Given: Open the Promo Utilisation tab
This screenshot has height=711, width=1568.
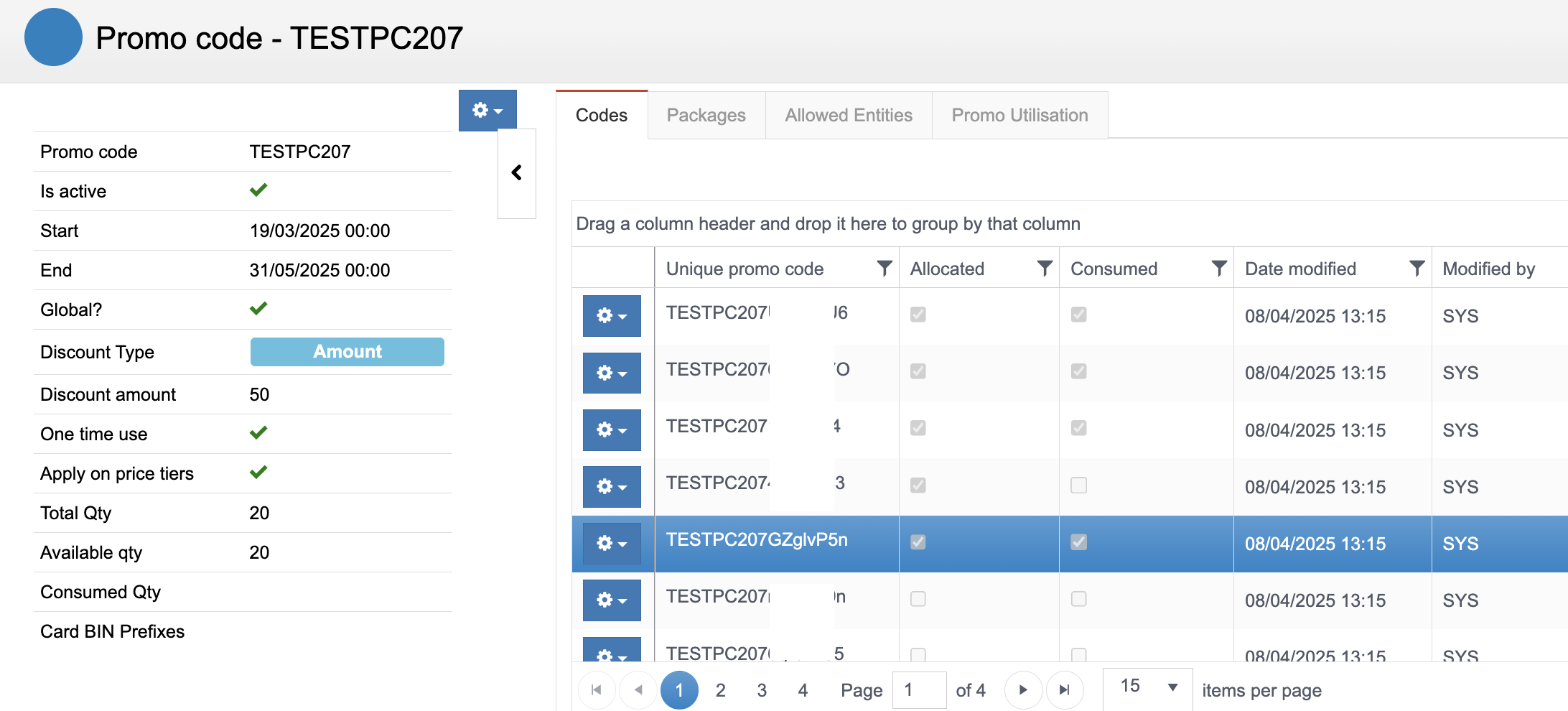Looking at the screenshot, I should (x=1019, y=116).
